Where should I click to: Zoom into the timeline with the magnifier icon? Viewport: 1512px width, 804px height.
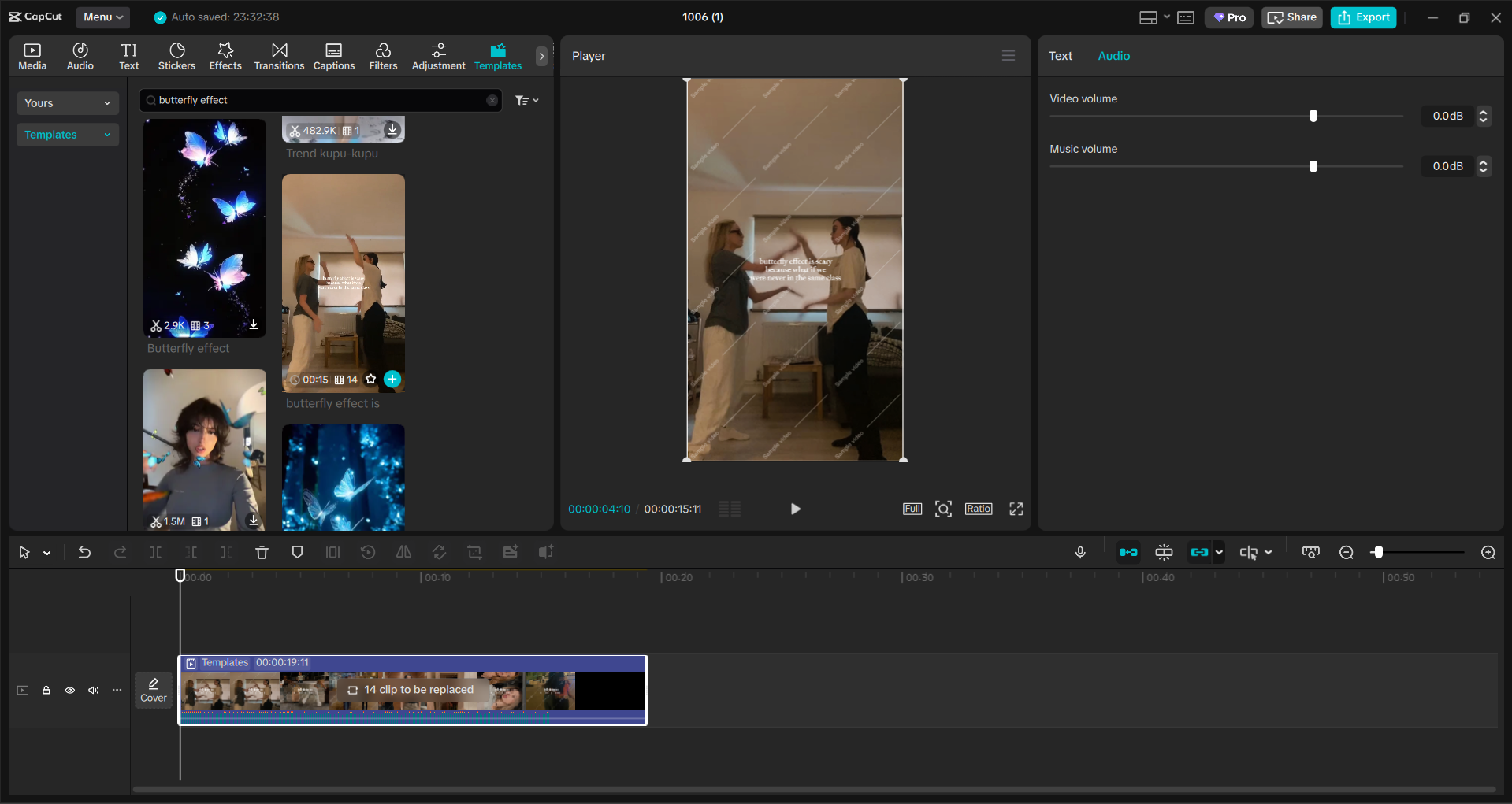(x=1488, y=552)
